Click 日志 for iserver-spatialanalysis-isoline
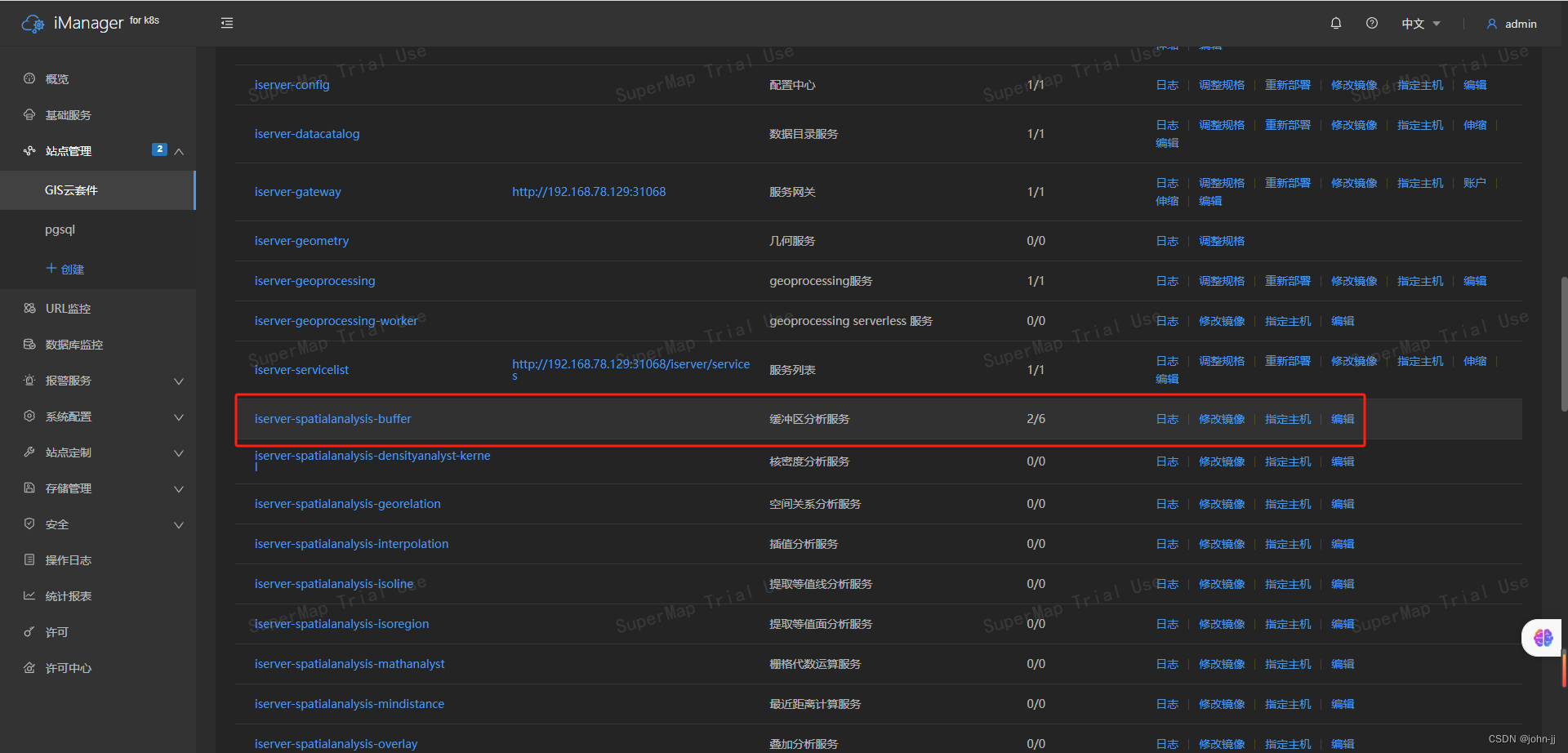The image size is (1568, 753). pos(1167,584)
